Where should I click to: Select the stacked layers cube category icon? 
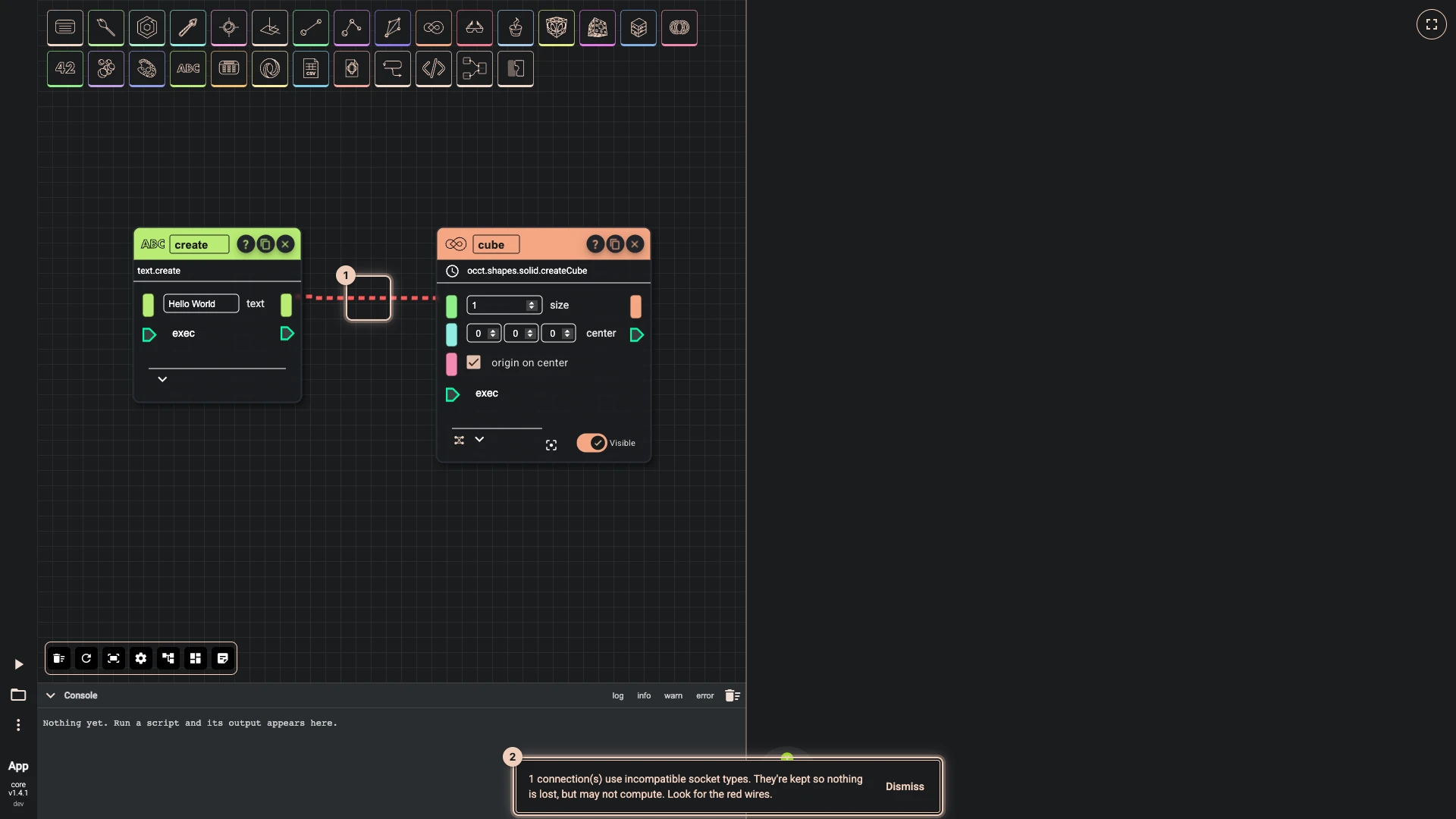coord(639,28)
